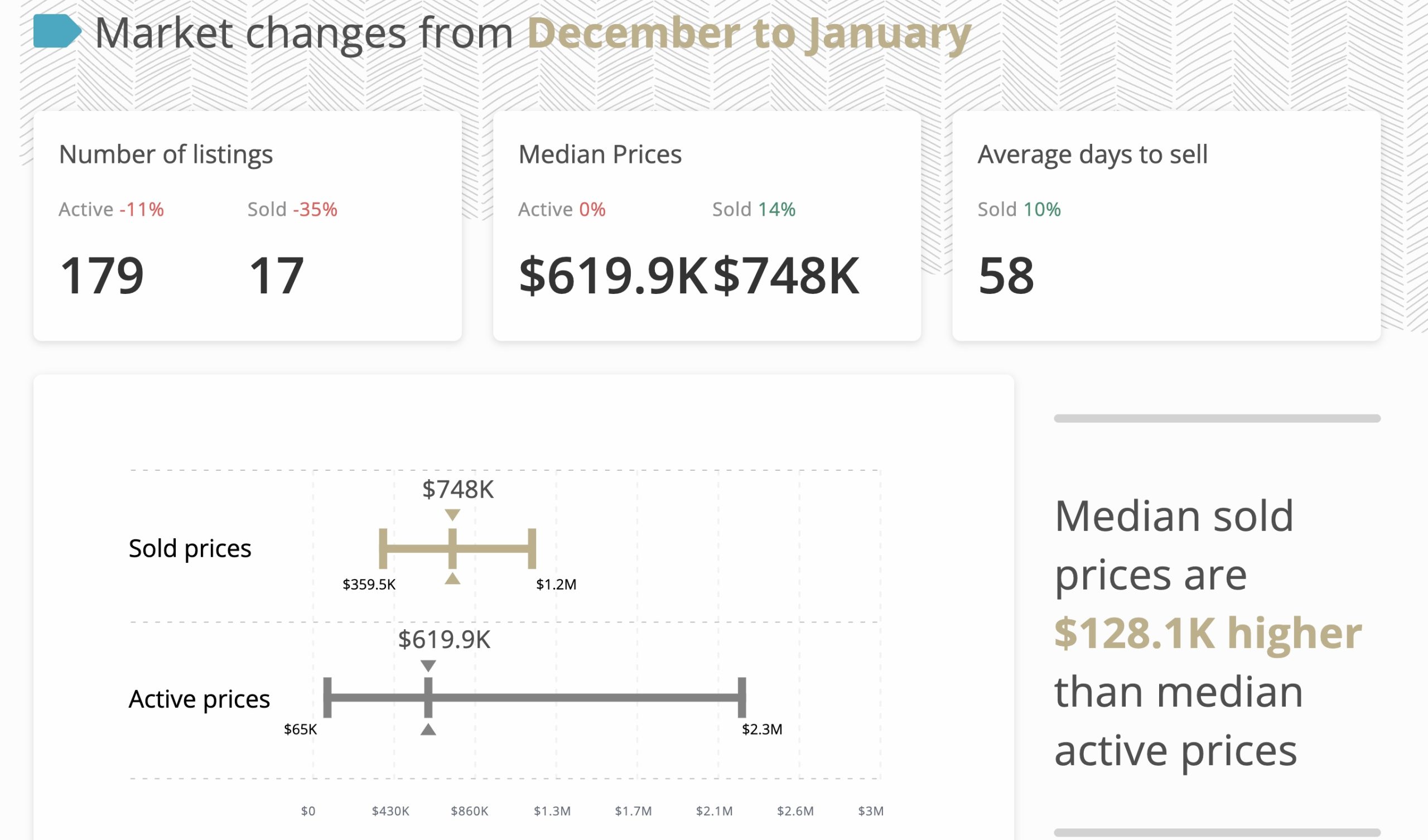The height and width of the screenshot is (840, 1428).
Task: Click the tan up-arrow below the sold median
Action: (x=452, y=579)
